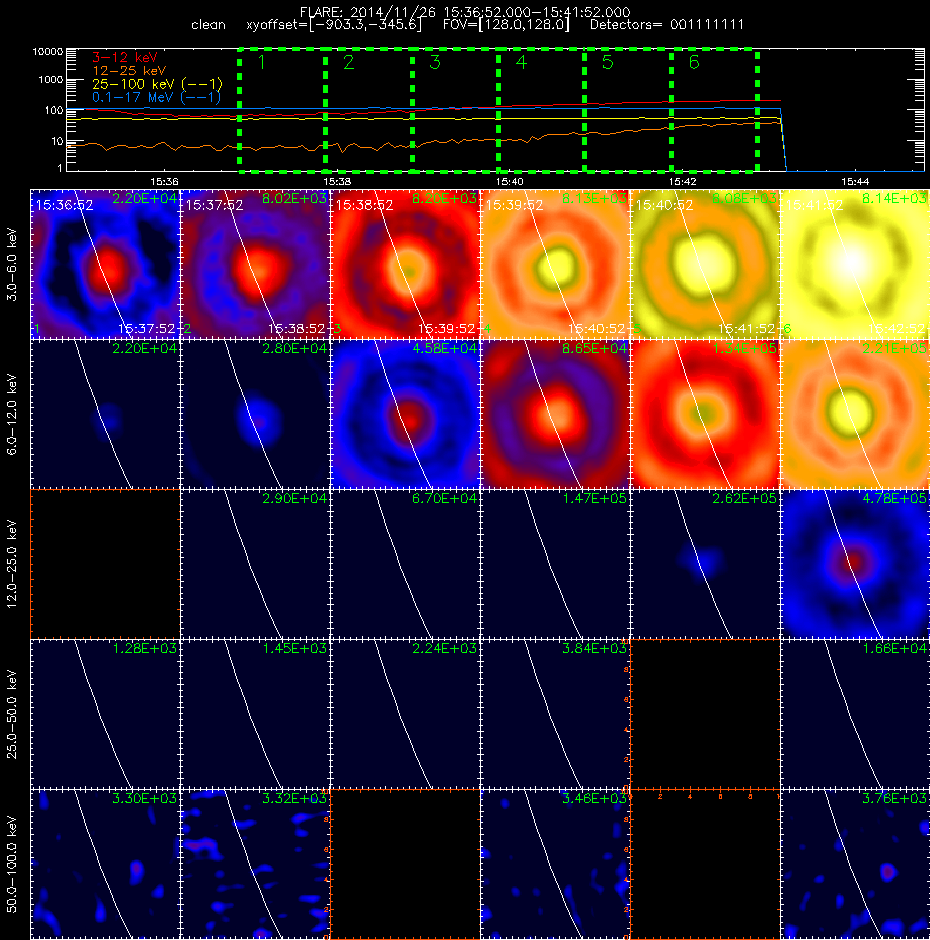
Task: Select the 3.0-6.0 keV image for interval 3
Action: point(405,264)
